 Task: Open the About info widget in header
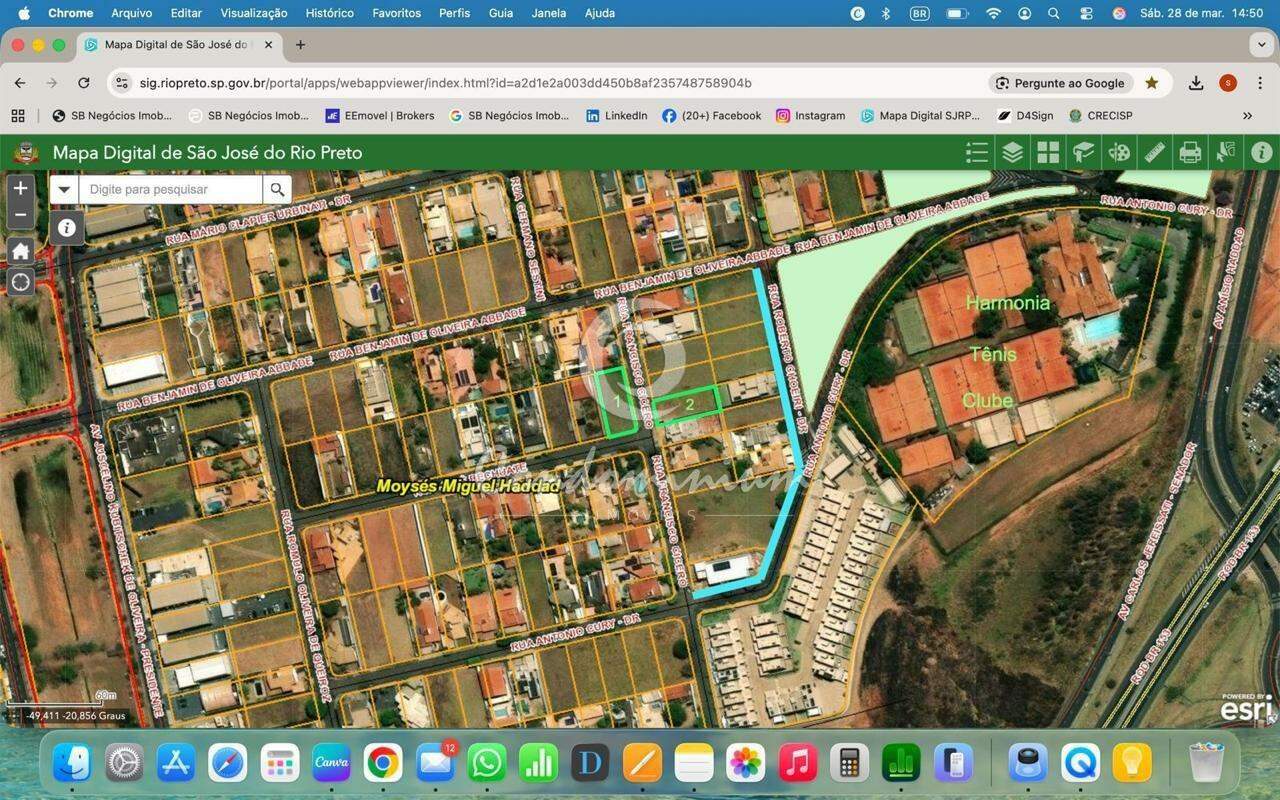1262,152
